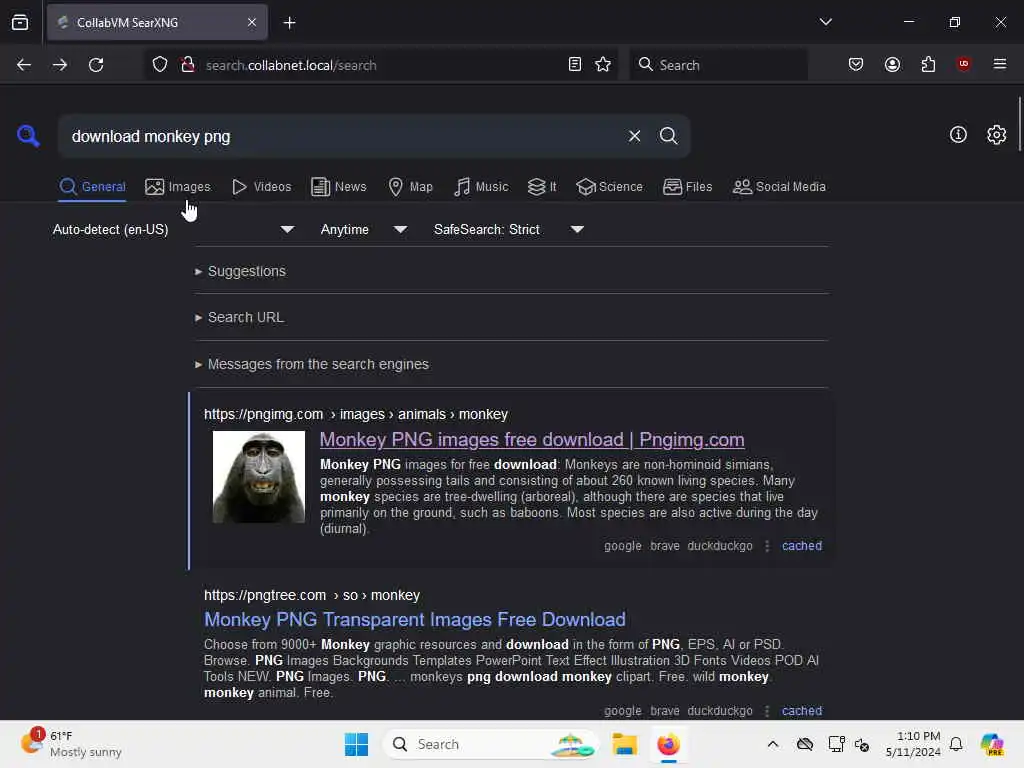
Task: Open SearXNG preferences gear icon
Action: click(996, 135)
